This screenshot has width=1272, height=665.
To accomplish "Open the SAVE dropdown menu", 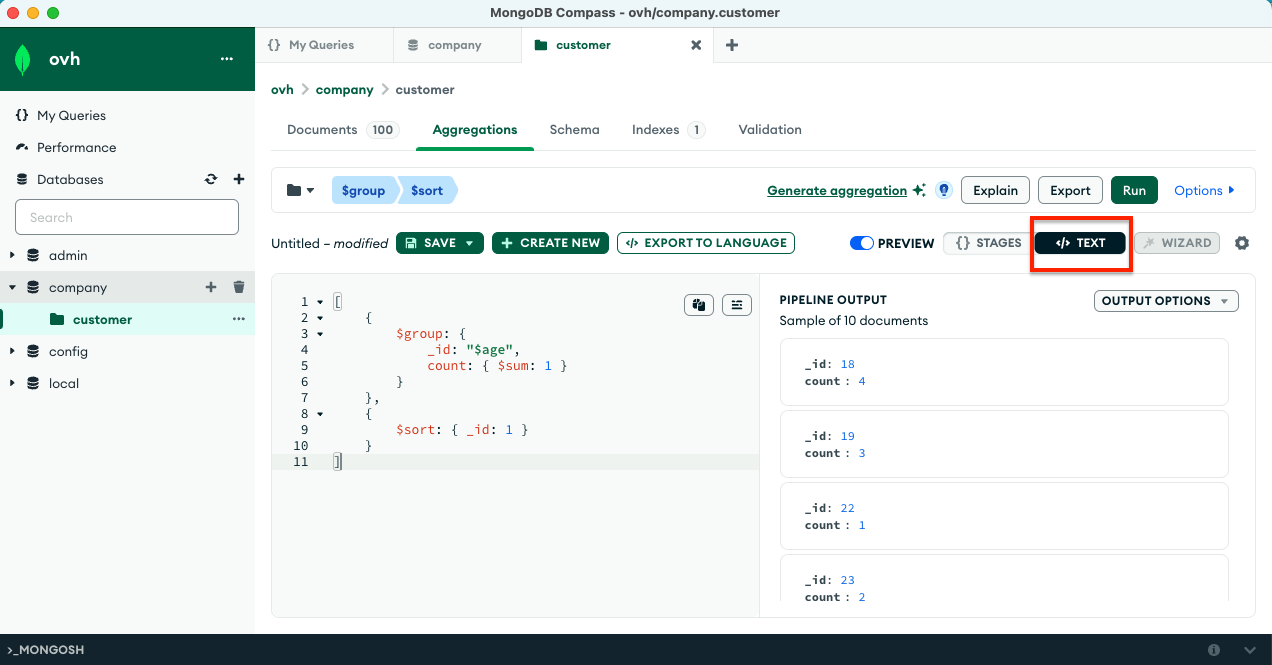I will coord(470,243).
